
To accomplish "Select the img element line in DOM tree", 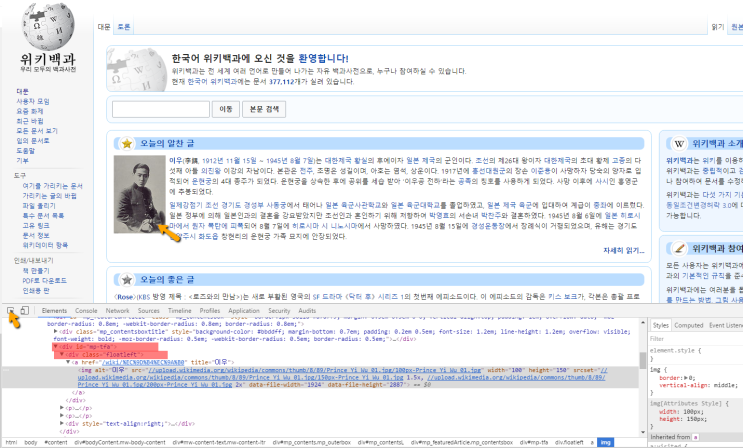I will point(322,377).
